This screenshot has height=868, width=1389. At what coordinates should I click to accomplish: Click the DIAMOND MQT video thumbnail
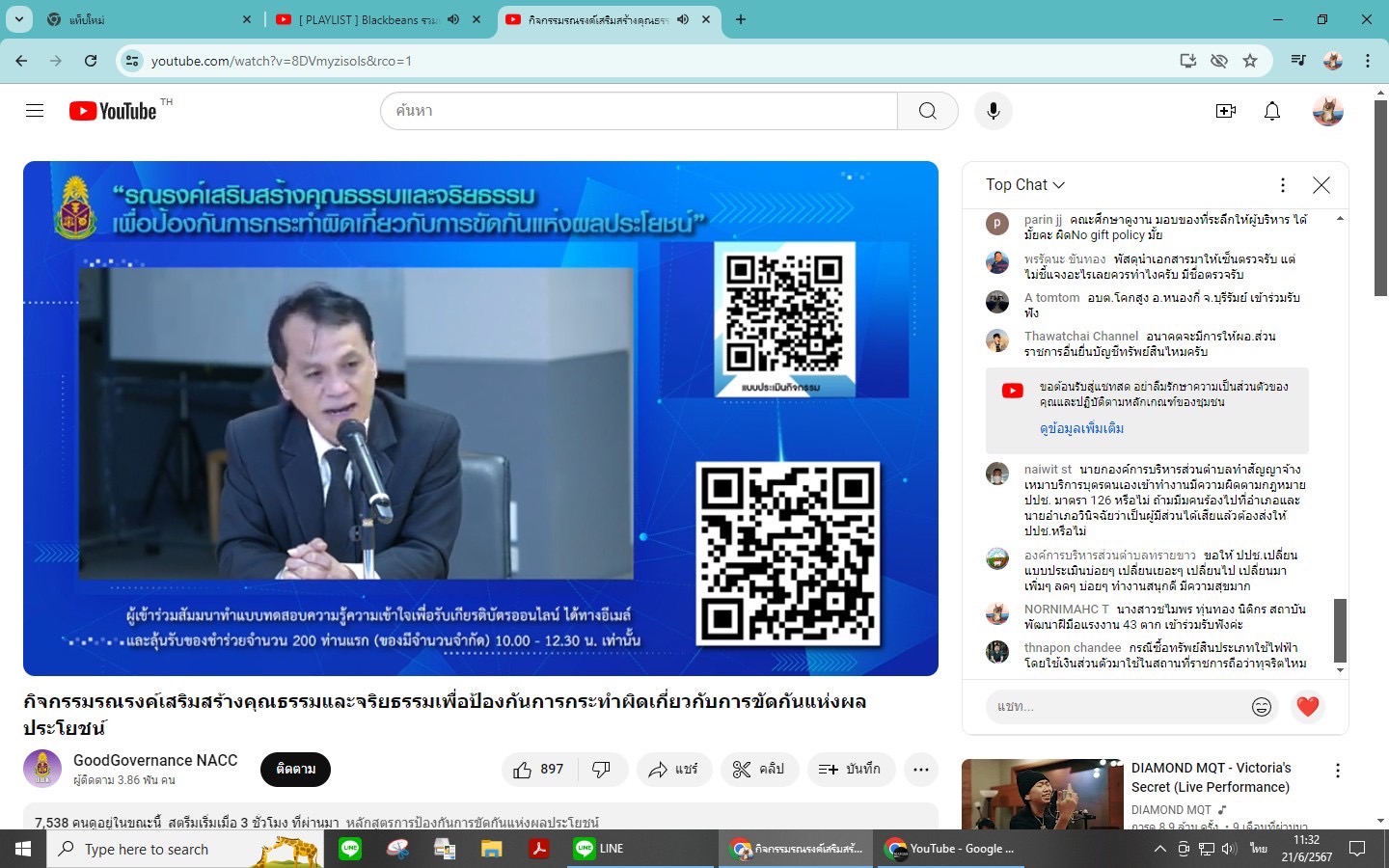(1043, 795)
